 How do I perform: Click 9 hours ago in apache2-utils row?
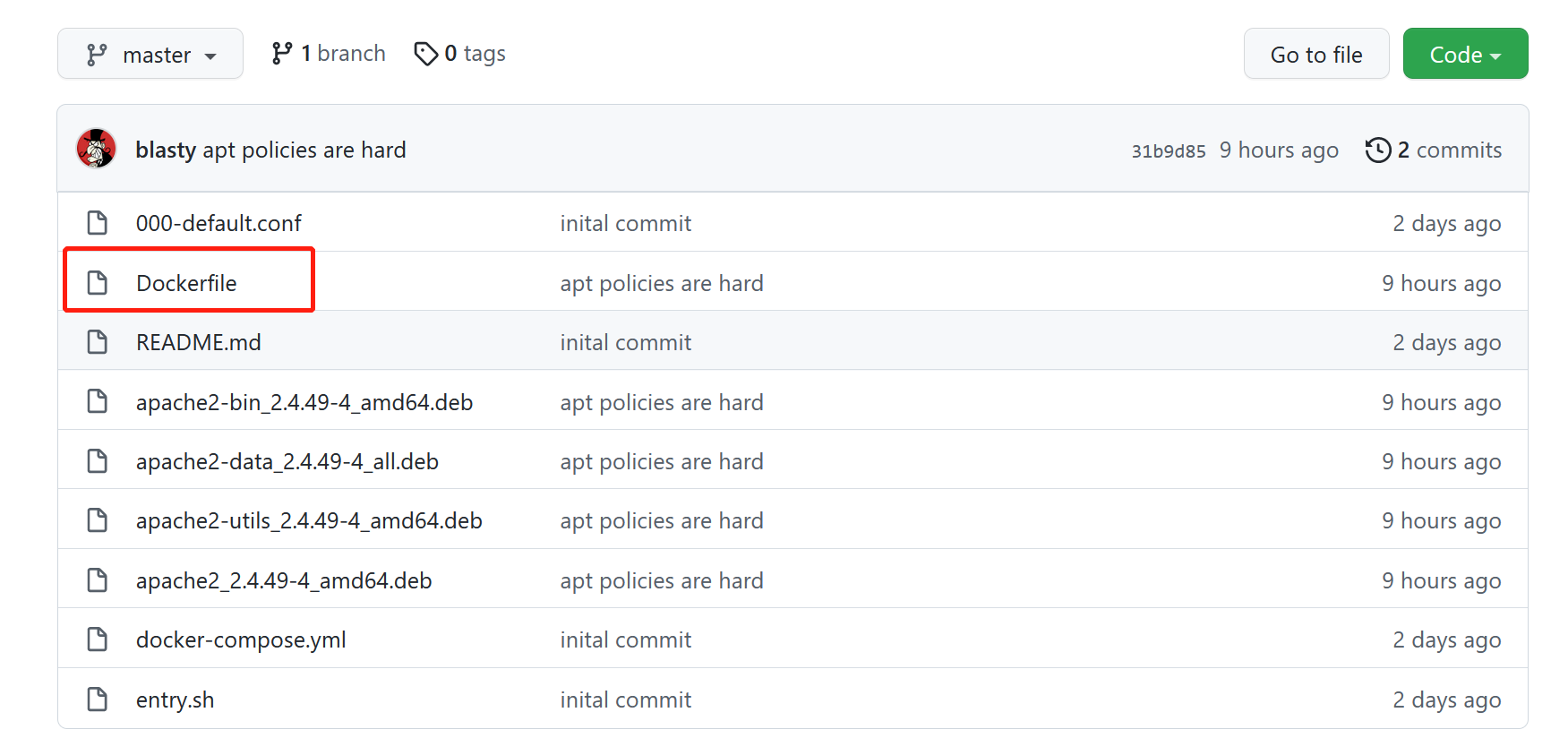coord(1442,520)
